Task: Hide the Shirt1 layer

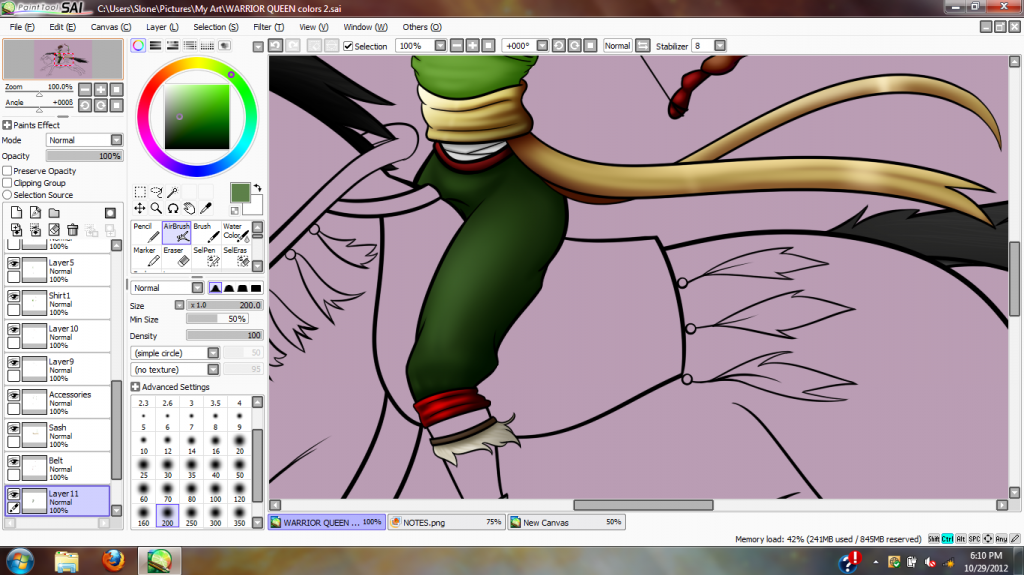Action: tap(13, 296)
